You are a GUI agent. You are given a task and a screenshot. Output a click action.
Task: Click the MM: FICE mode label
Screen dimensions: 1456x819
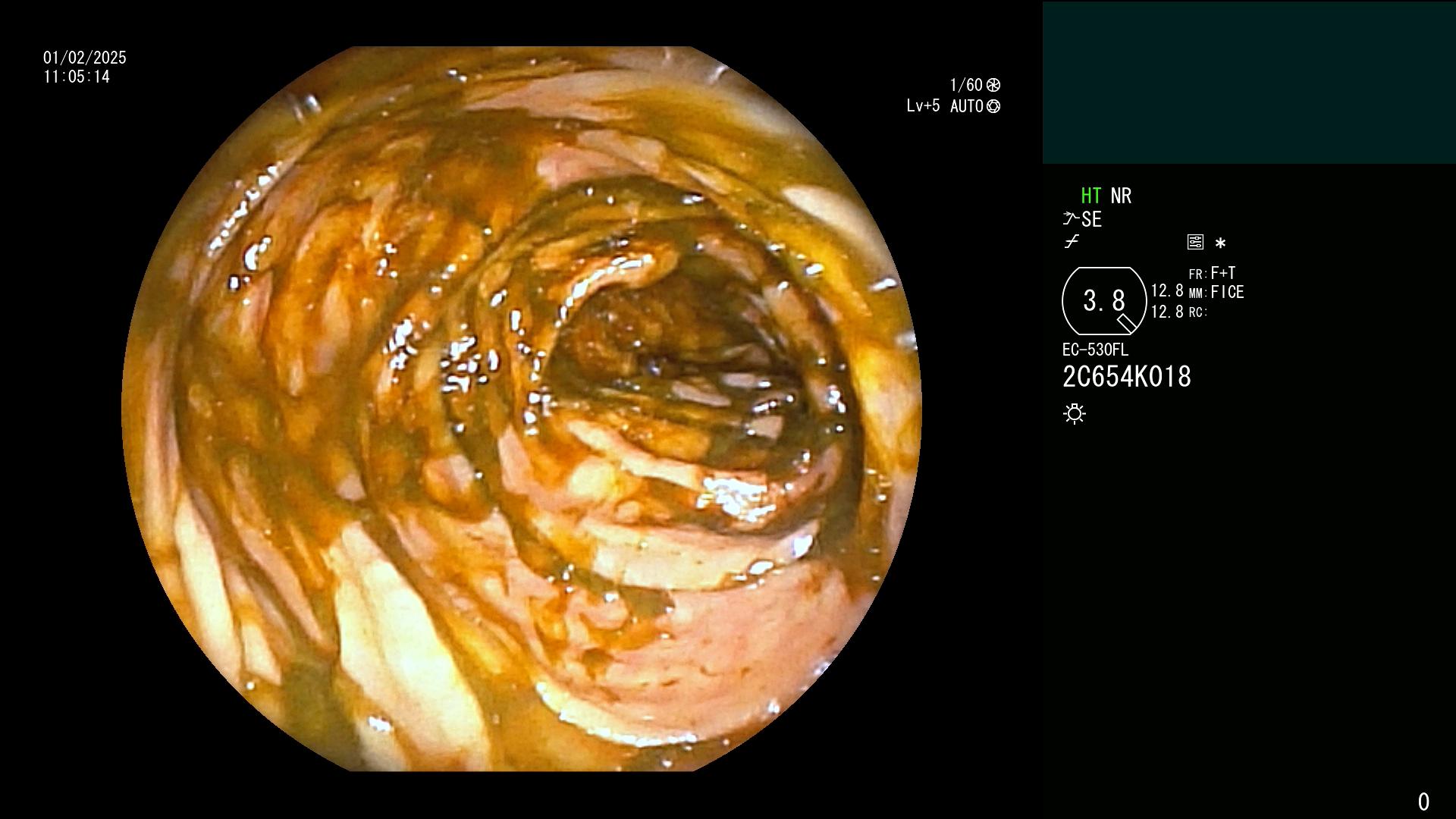(x=1216, y=292)
